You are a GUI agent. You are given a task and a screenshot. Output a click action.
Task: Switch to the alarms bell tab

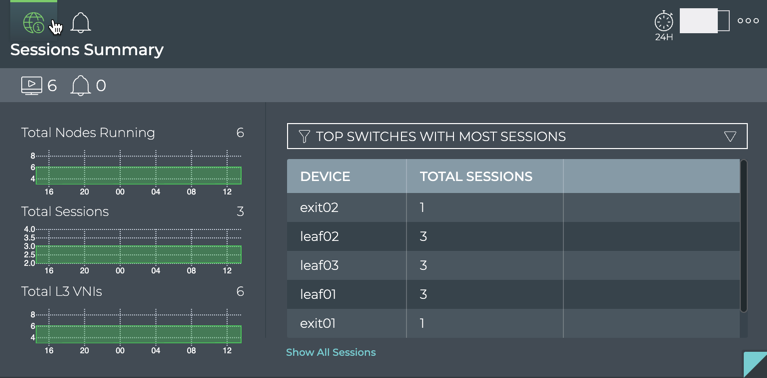tap(81, 22)
